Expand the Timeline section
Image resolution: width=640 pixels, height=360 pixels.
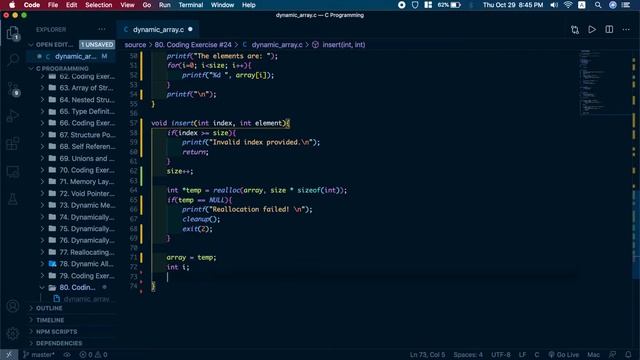(71, 320)
